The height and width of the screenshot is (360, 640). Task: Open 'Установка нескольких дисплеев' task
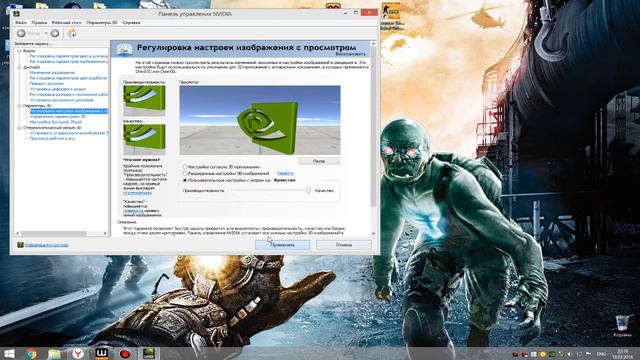point(62,100)
